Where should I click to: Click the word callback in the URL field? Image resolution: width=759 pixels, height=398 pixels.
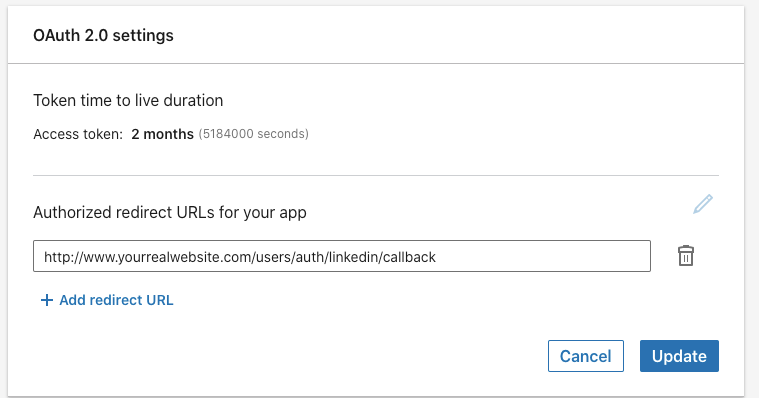click(x=409, y=257)
